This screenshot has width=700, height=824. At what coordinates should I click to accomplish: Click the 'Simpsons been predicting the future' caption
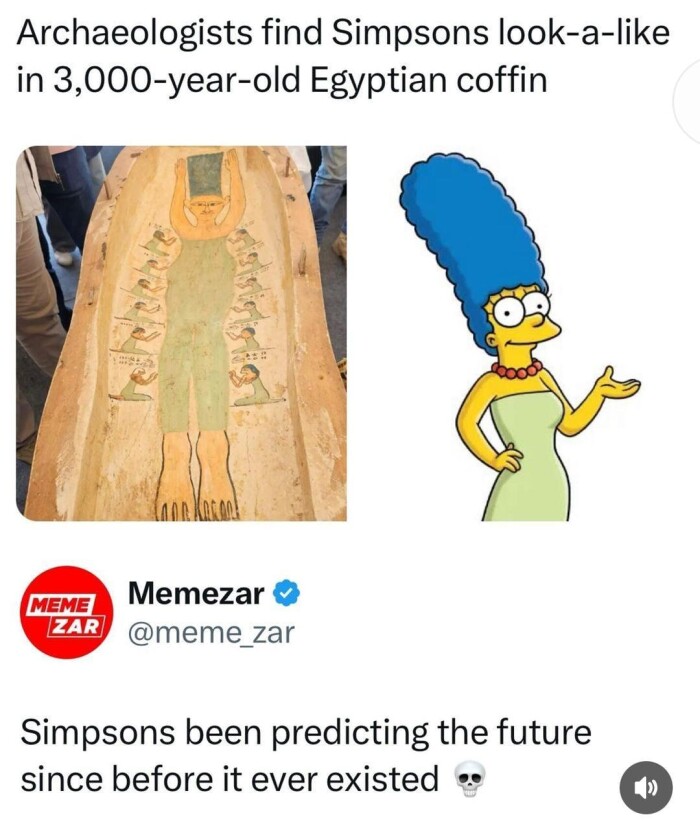point(306,733)
